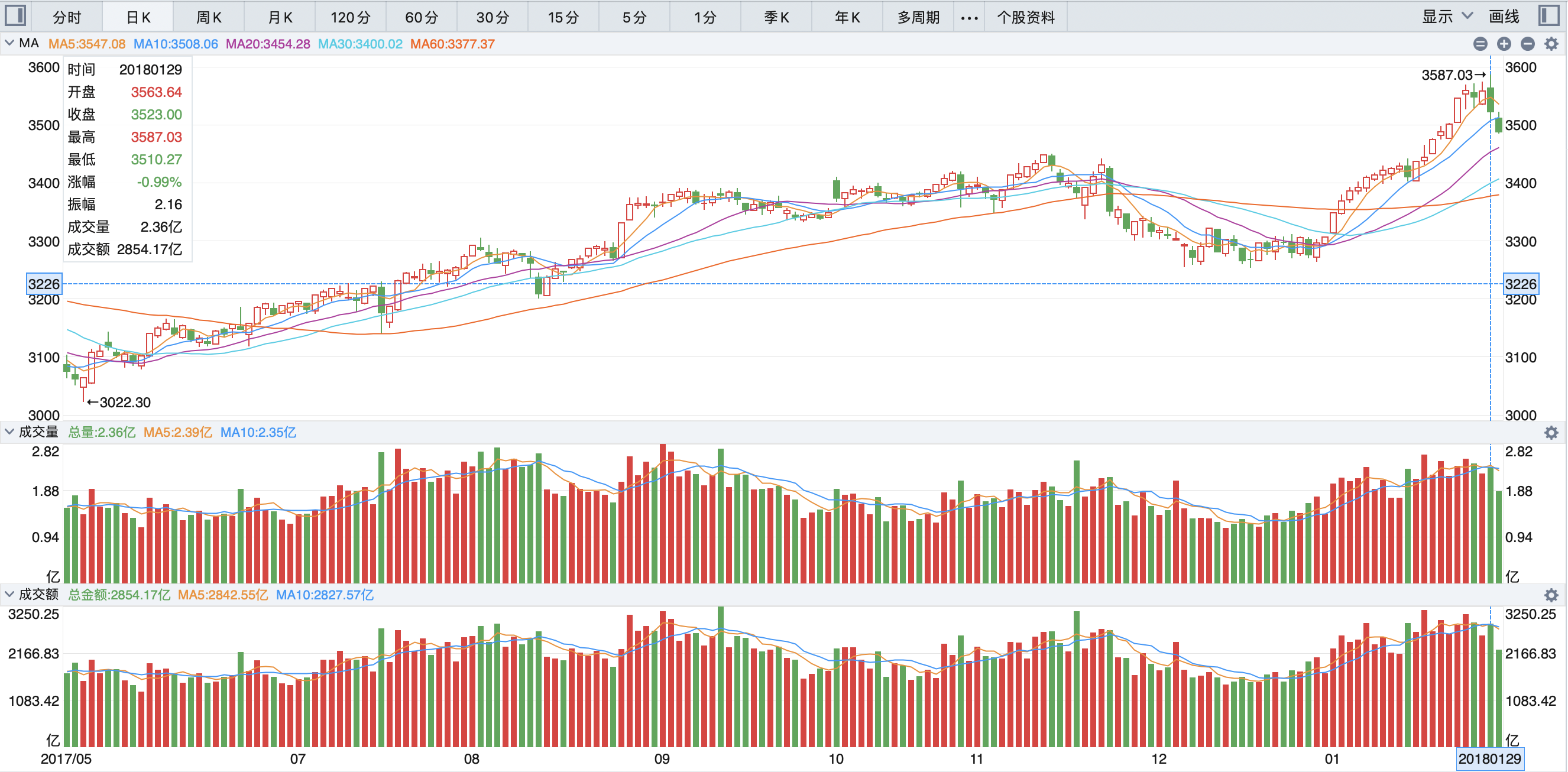Open the 显示 dropdown

[1446, 17]
